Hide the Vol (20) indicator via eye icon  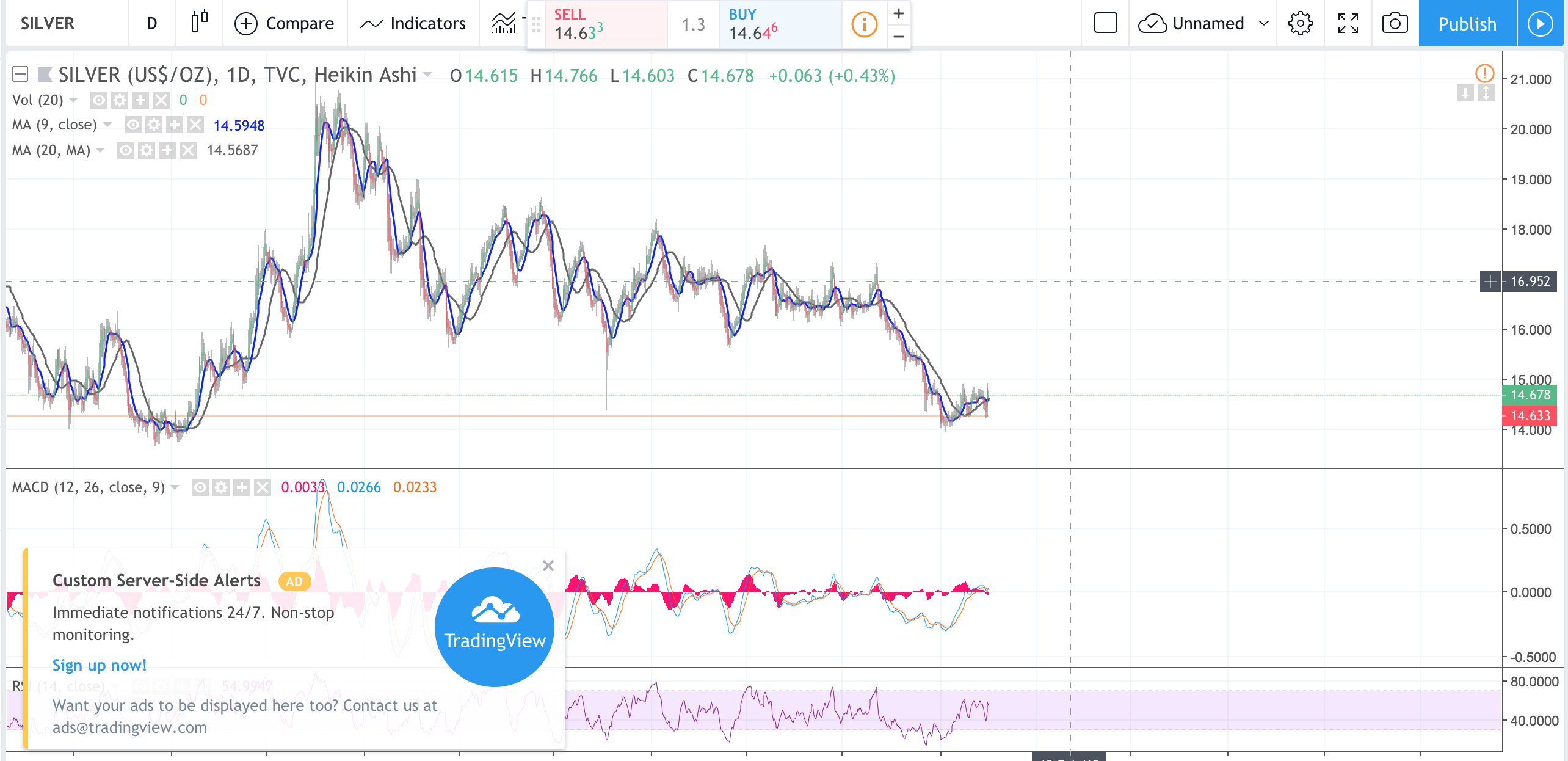[98, 100]
